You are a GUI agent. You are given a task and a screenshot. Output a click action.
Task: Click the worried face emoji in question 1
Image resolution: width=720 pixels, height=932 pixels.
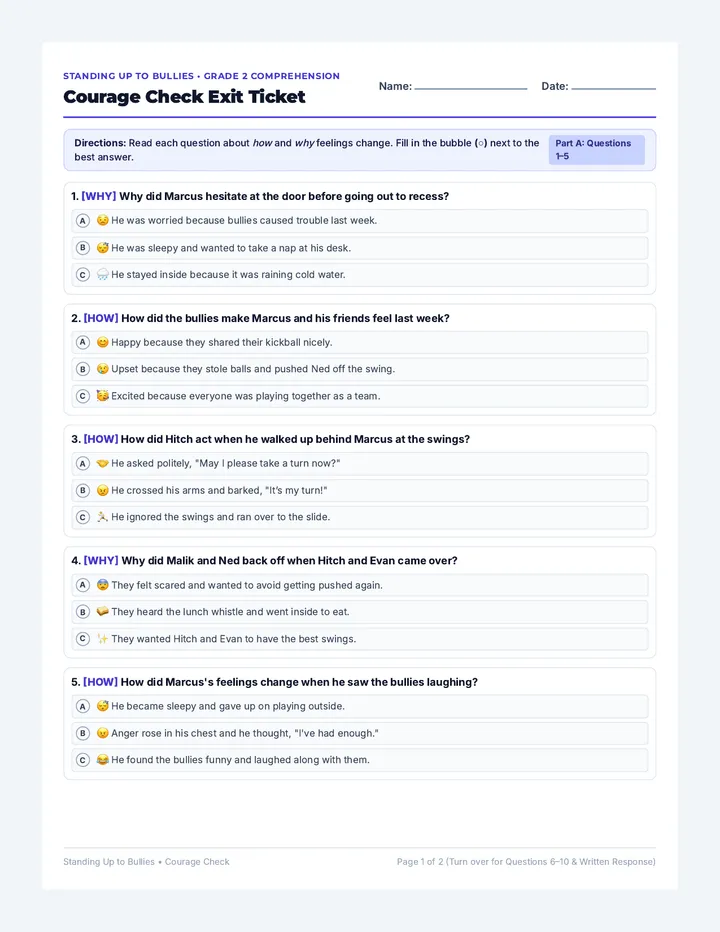102,221
